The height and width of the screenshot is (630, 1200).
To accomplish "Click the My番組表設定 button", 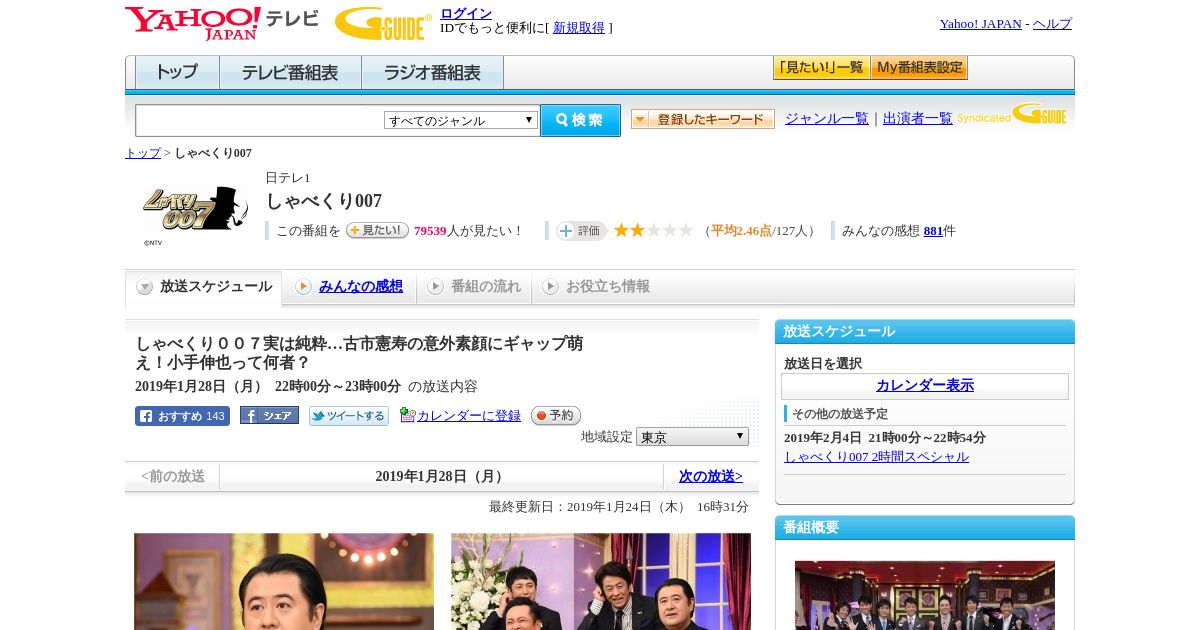I will pos(919,68).
